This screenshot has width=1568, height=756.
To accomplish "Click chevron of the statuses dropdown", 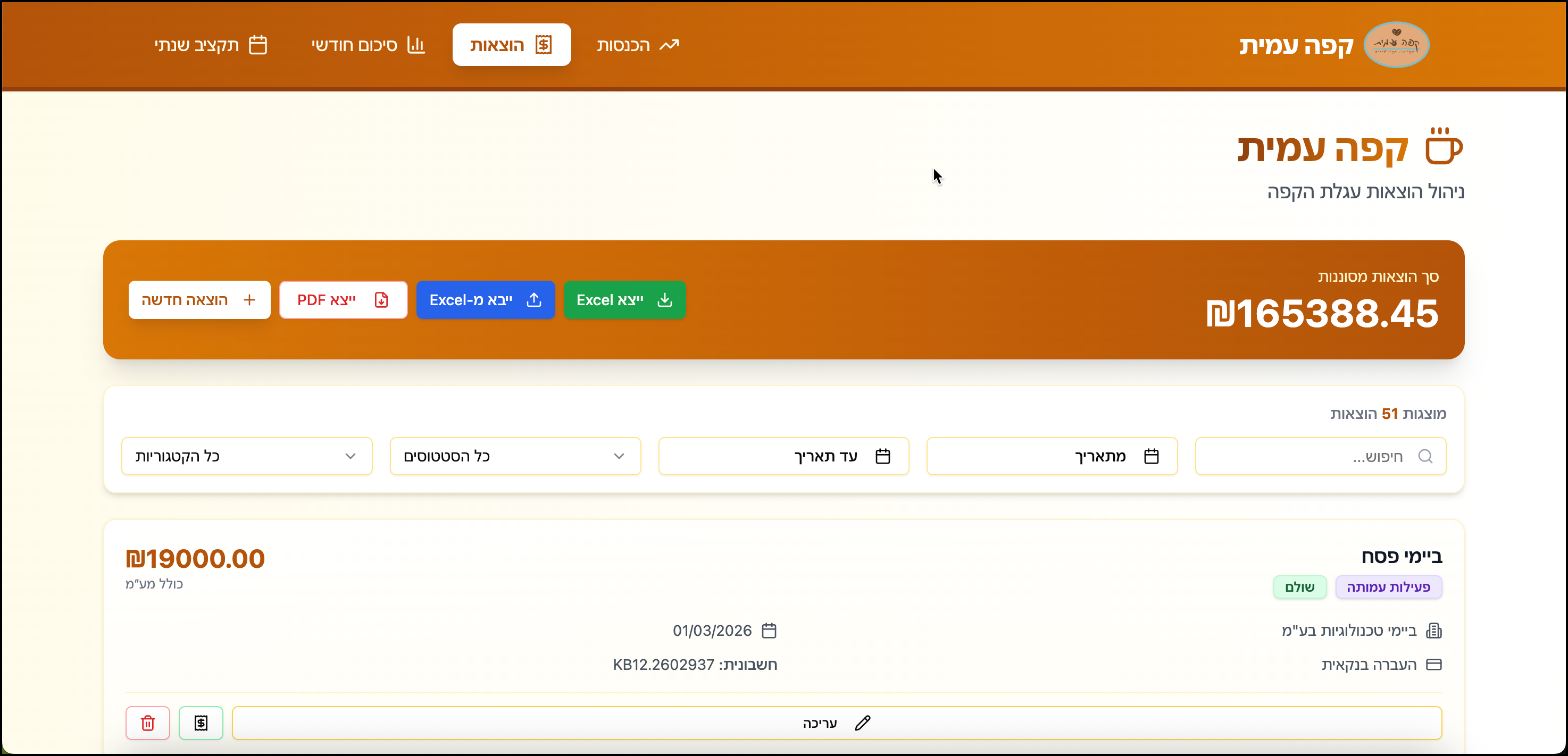I will (x=619, y=456).
